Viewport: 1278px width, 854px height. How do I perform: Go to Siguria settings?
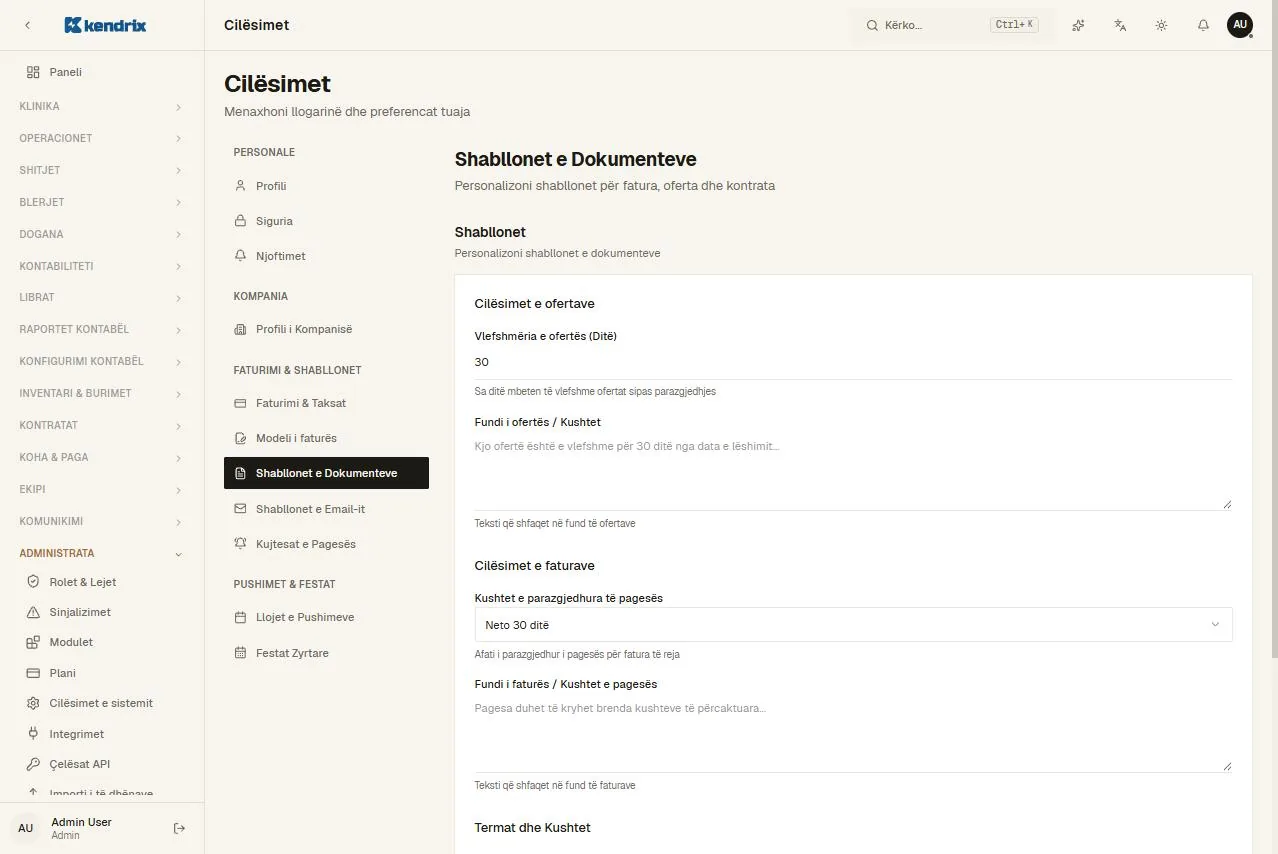click(326, 221)
